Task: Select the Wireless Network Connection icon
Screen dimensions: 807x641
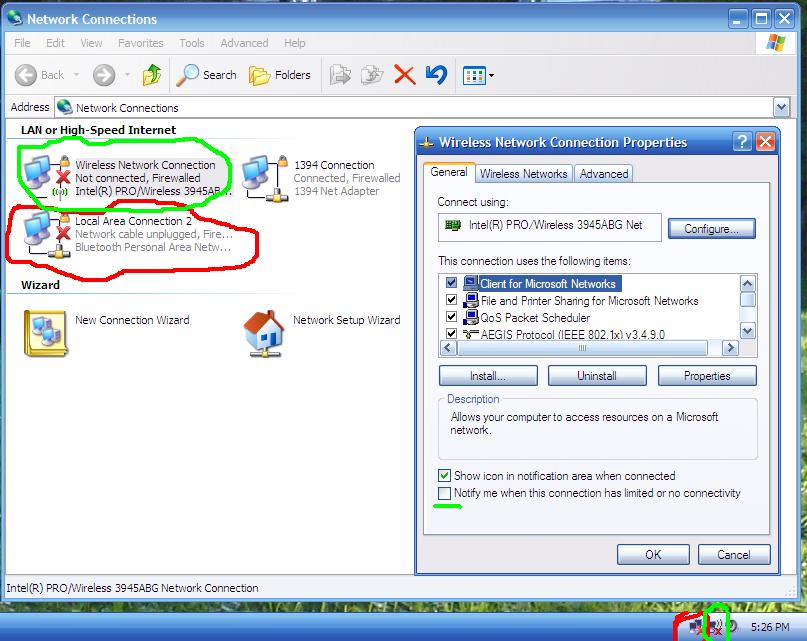Action: [46, 177]
